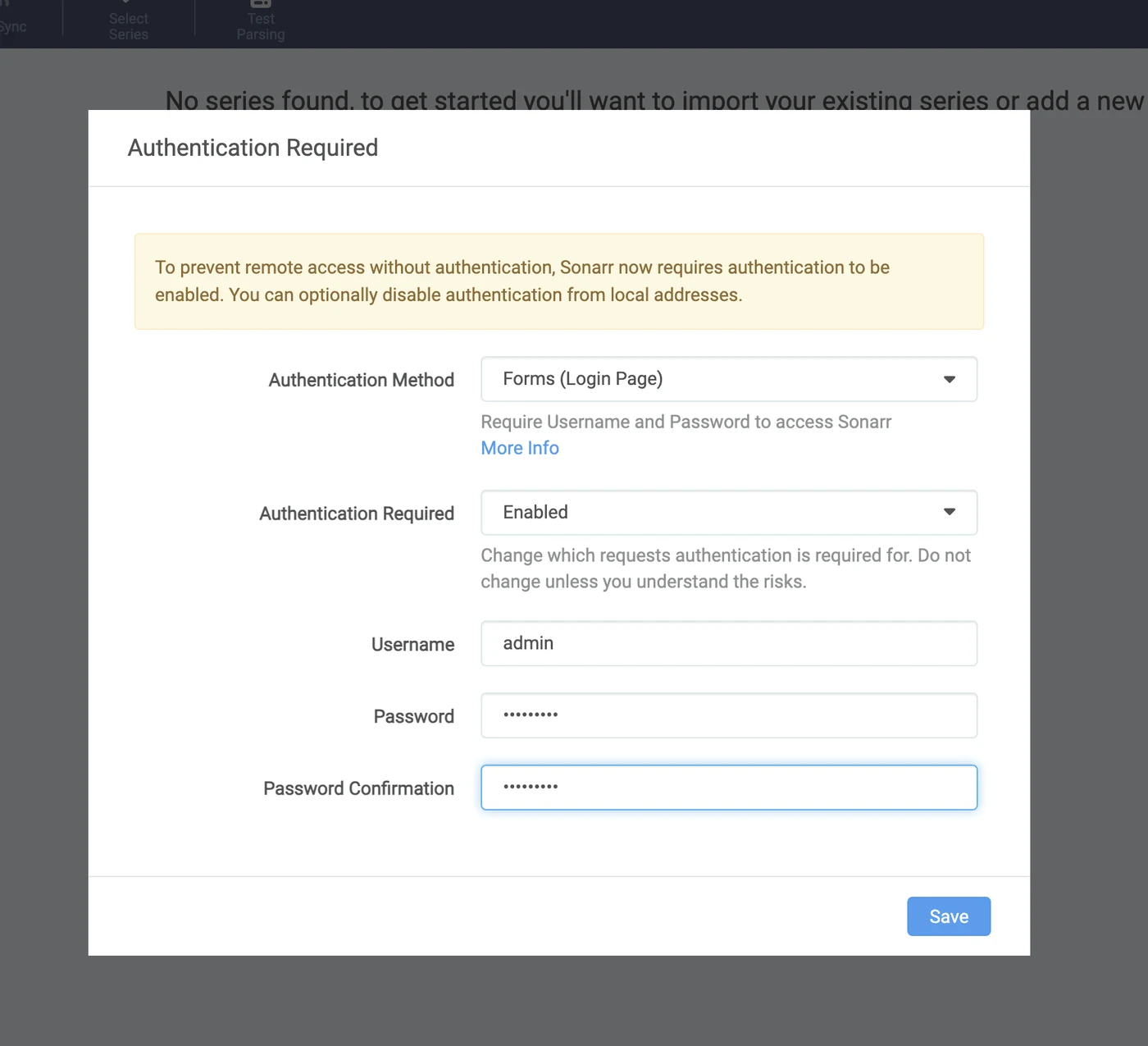Save the authentication settings
The image size is (1148, 1046).
(949, 916)
